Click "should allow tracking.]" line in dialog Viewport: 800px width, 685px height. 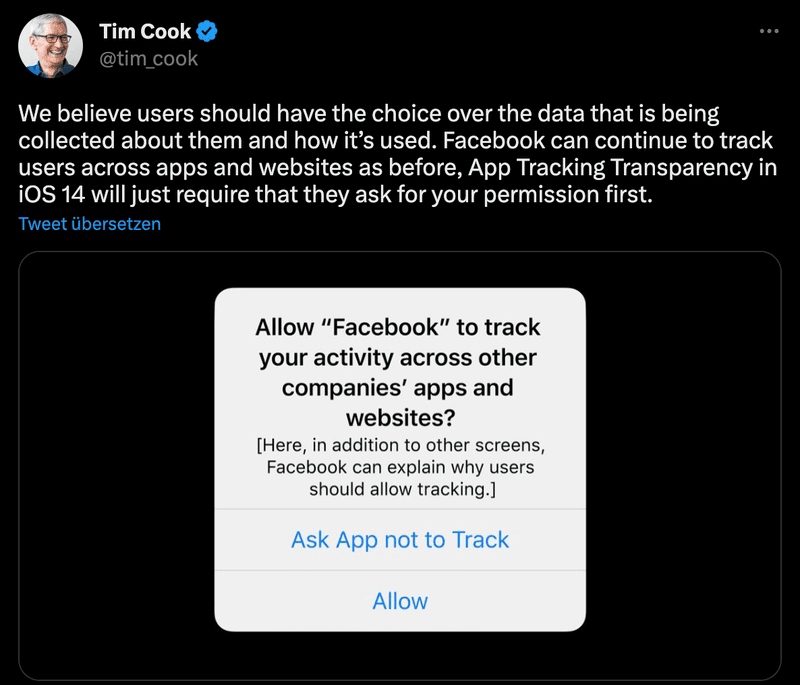point(403,489)
